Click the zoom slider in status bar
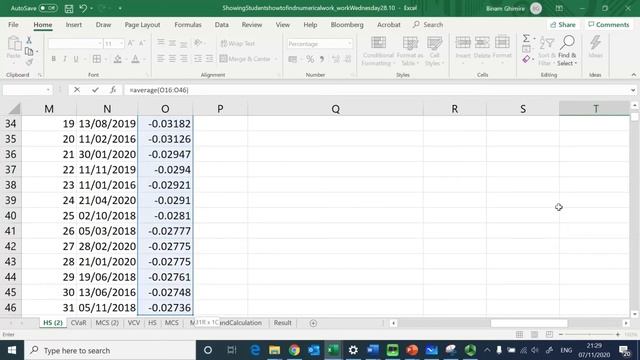Screen dimensions: 640x360 pos(589,334)
